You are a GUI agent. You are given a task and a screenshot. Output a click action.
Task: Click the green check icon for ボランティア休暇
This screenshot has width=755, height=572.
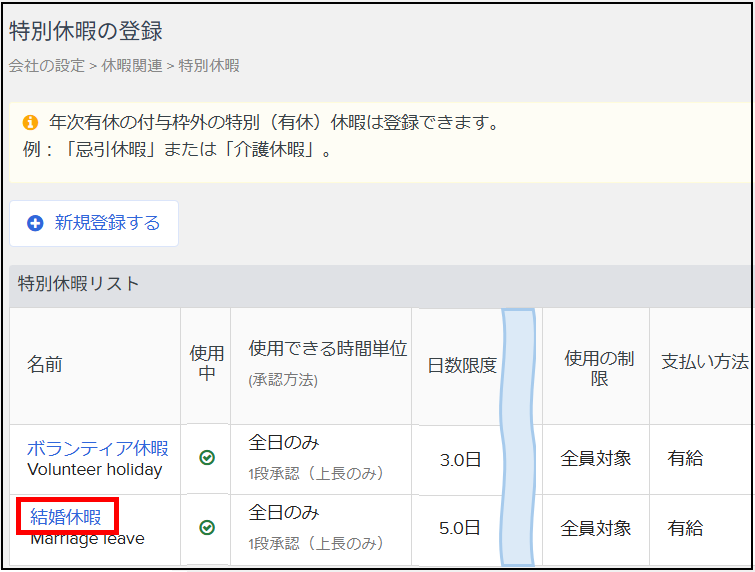pos(207,458)
